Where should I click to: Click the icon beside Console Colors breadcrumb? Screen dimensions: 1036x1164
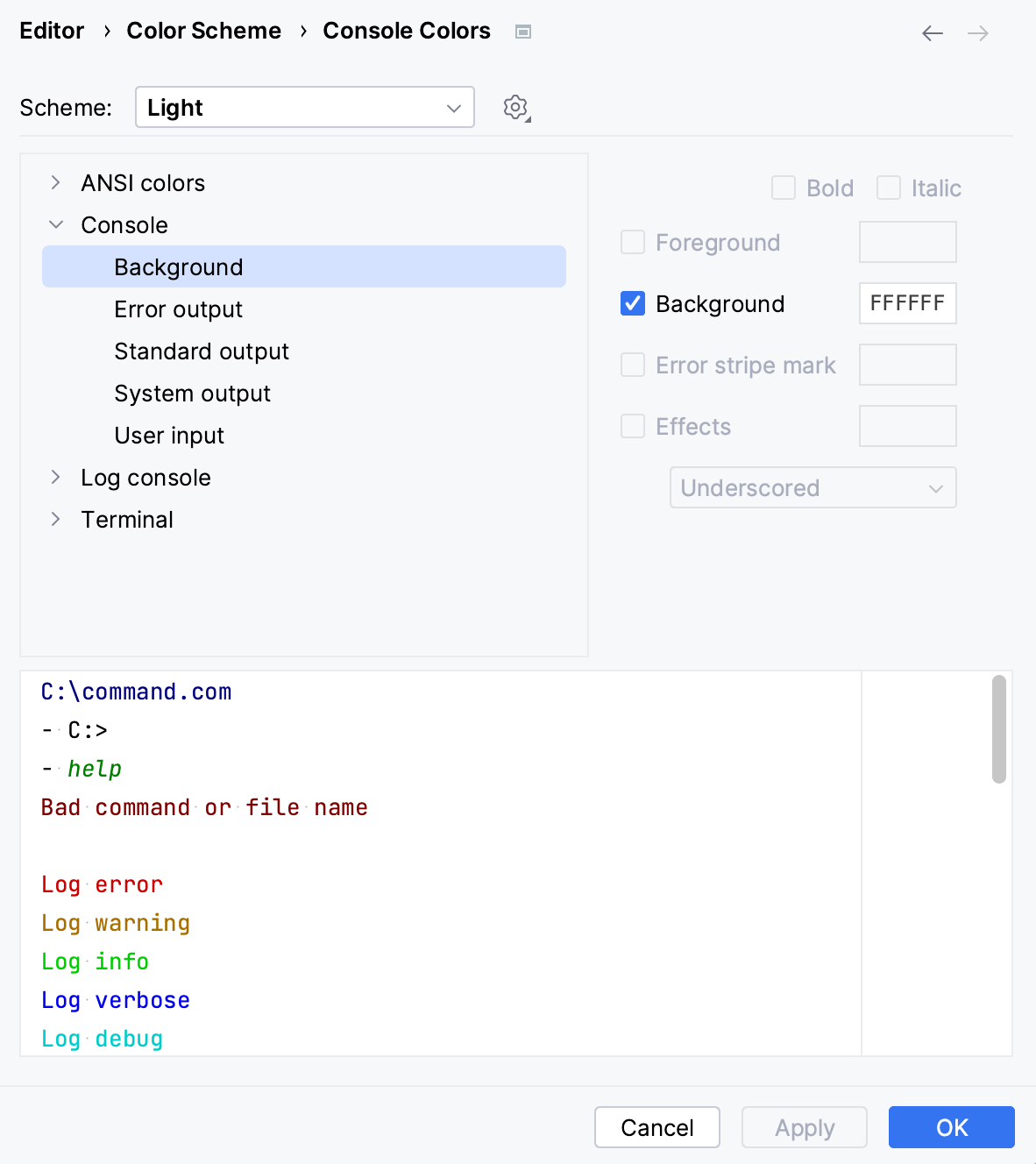[522, 32]
